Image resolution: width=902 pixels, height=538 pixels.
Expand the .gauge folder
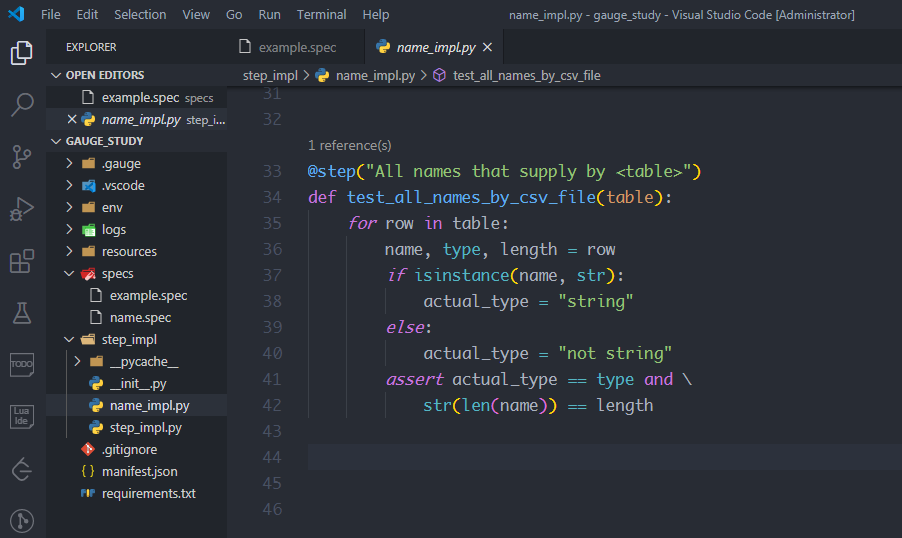point(69,163)
